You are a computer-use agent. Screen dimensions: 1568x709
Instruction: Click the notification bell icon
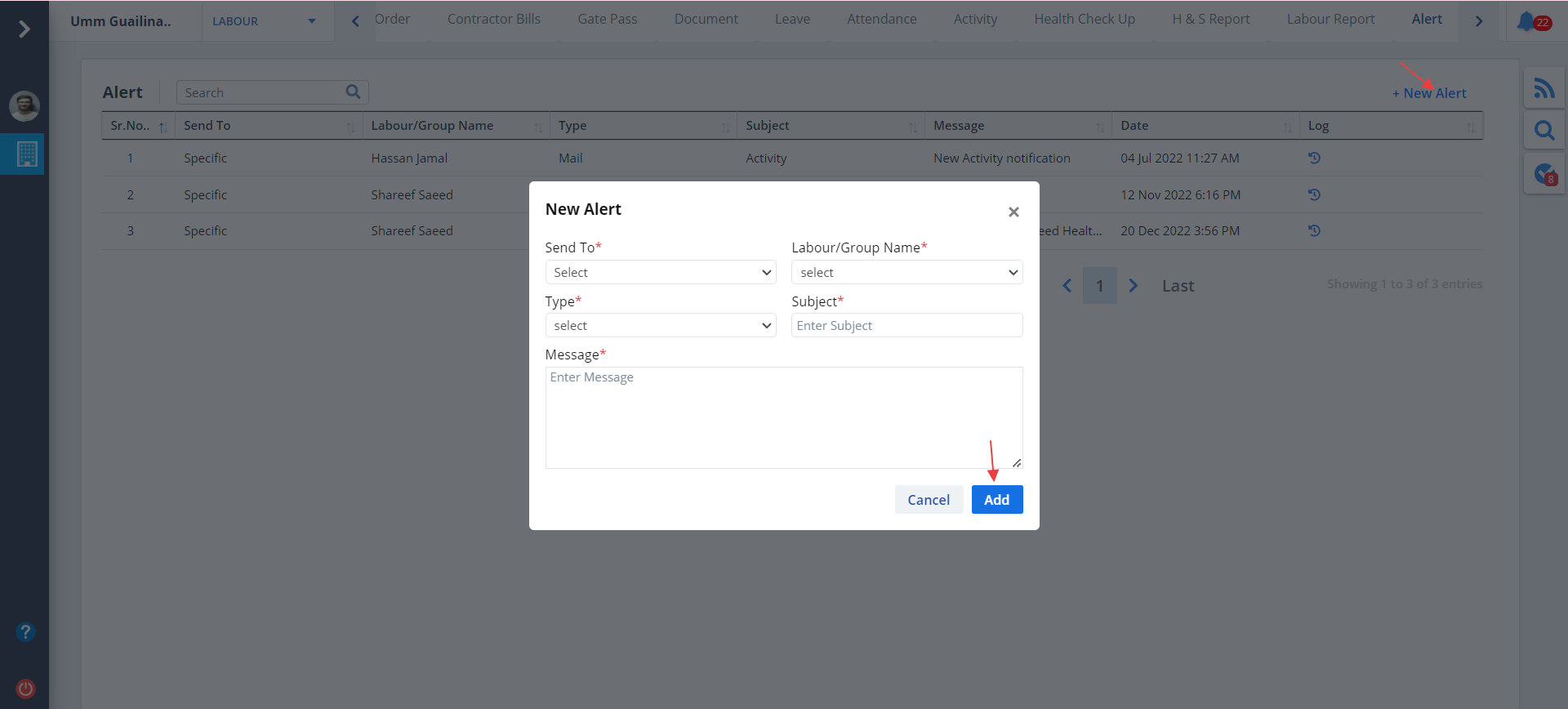(1526, 21)
